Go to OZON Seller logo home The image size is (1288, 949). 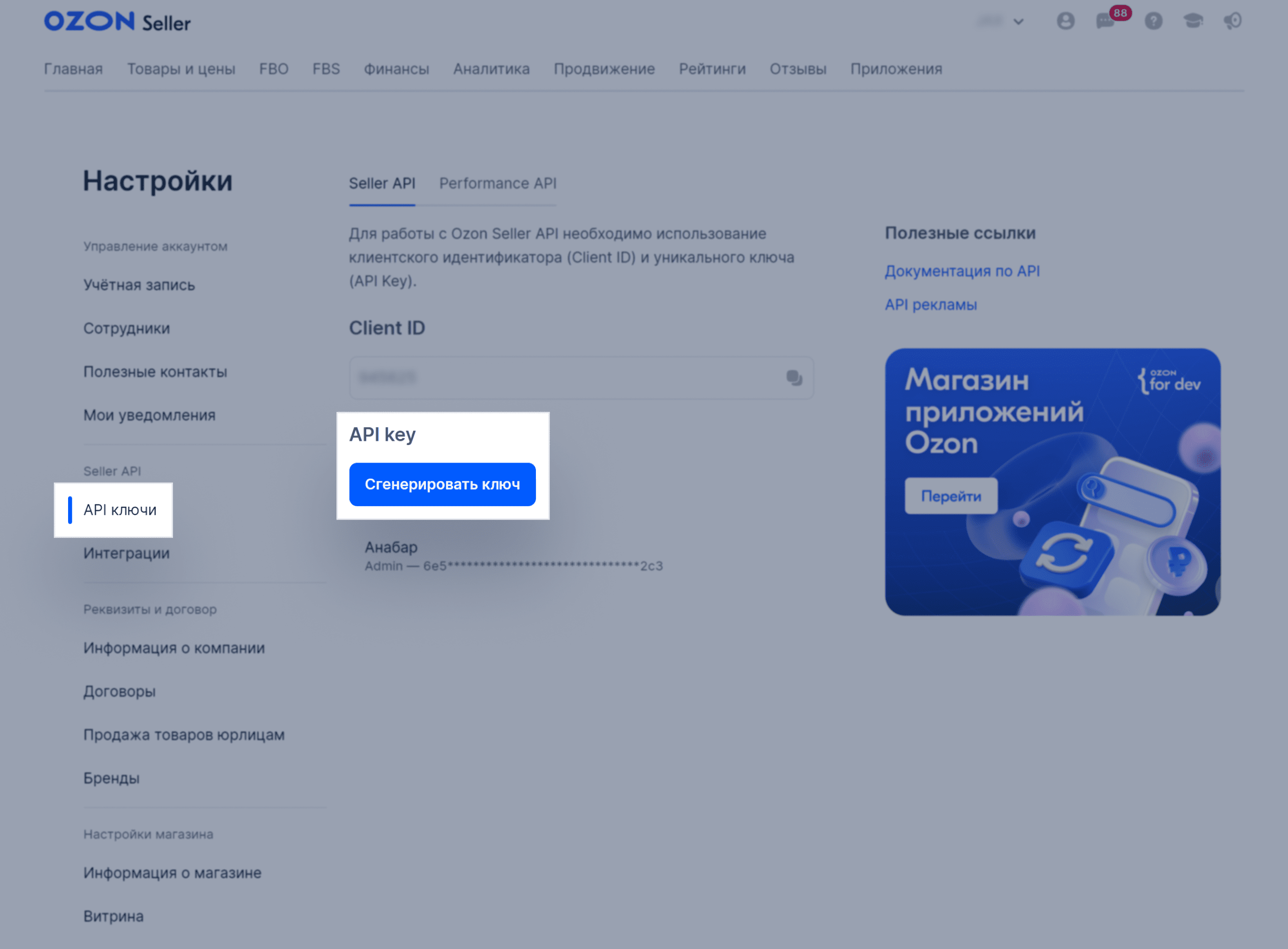tap(117, 22)
